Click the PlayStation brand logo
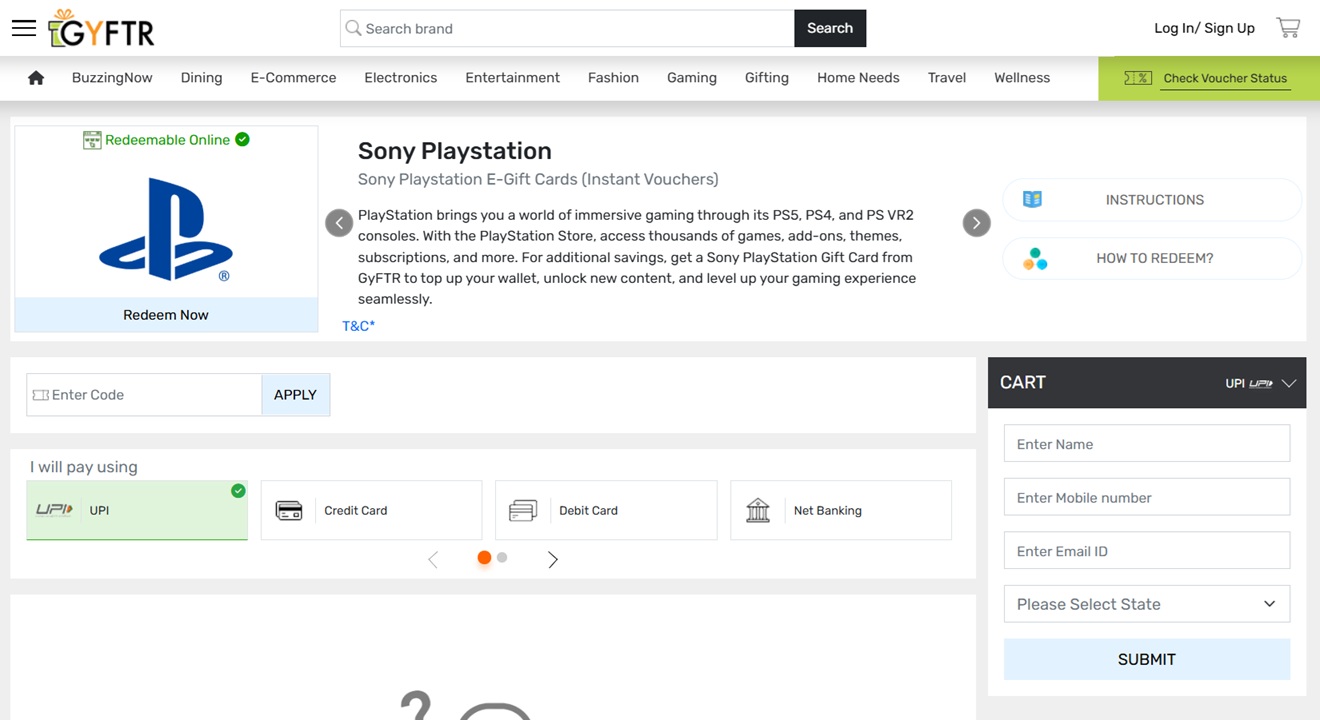The width and height of the screenshot is (1320, 720). pyautogui.click(x=166, y=229)
